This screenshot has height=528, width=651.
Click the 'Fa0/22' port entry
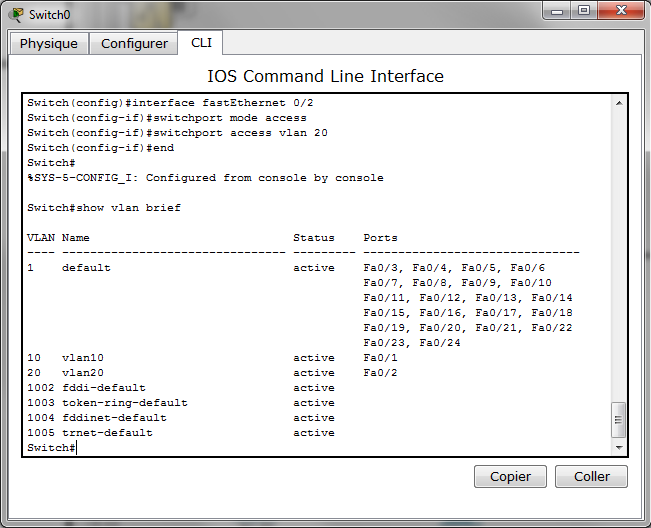tap(552, 328)
